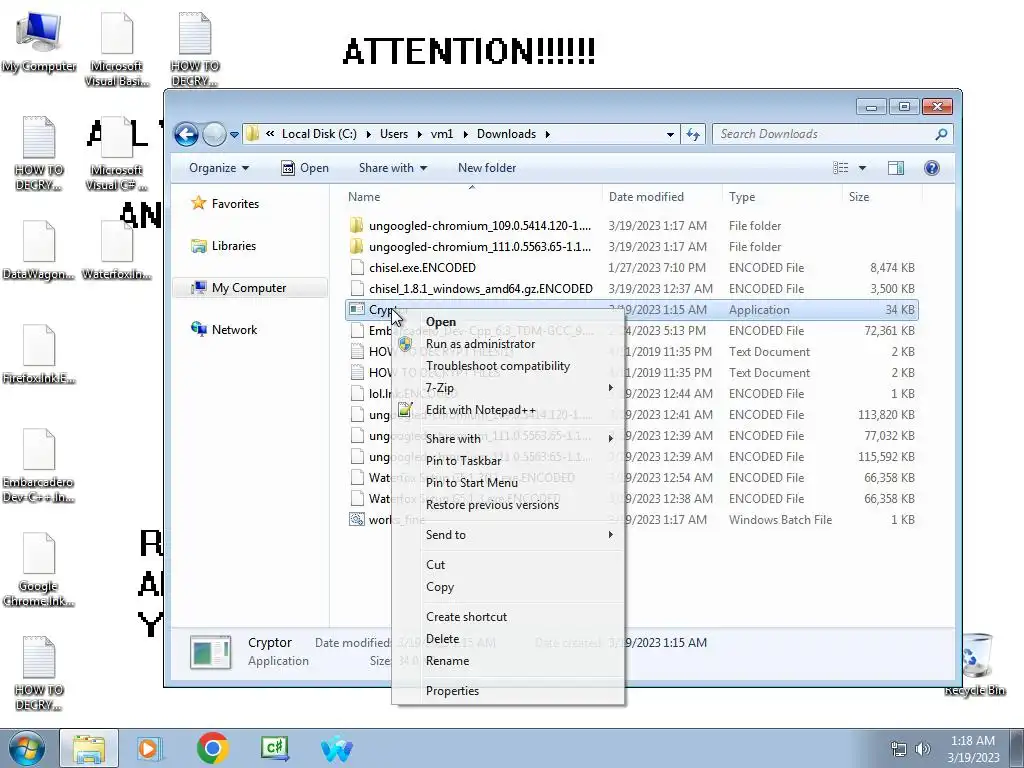
Task: Open Properties from context menu
Action: 508,691
